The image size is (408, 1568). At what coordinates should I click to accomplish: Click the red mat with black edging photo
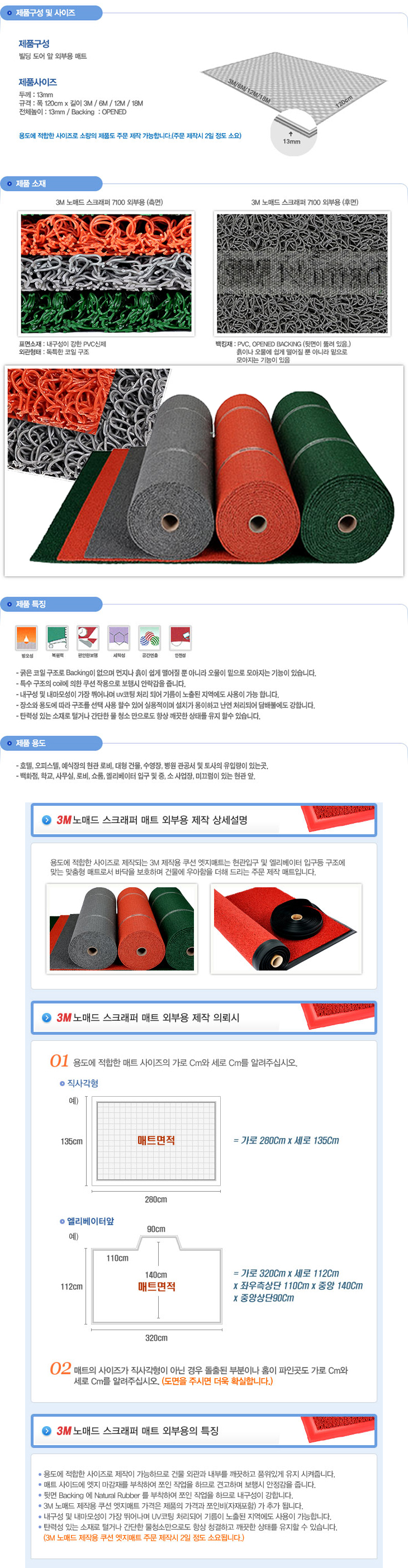(286, 928)
